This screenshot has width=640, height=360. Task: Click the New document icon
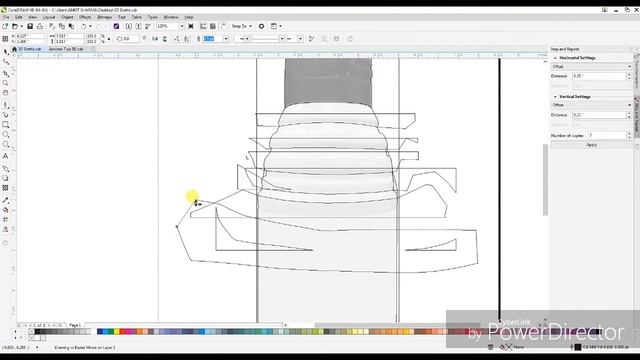coord(5,26)
